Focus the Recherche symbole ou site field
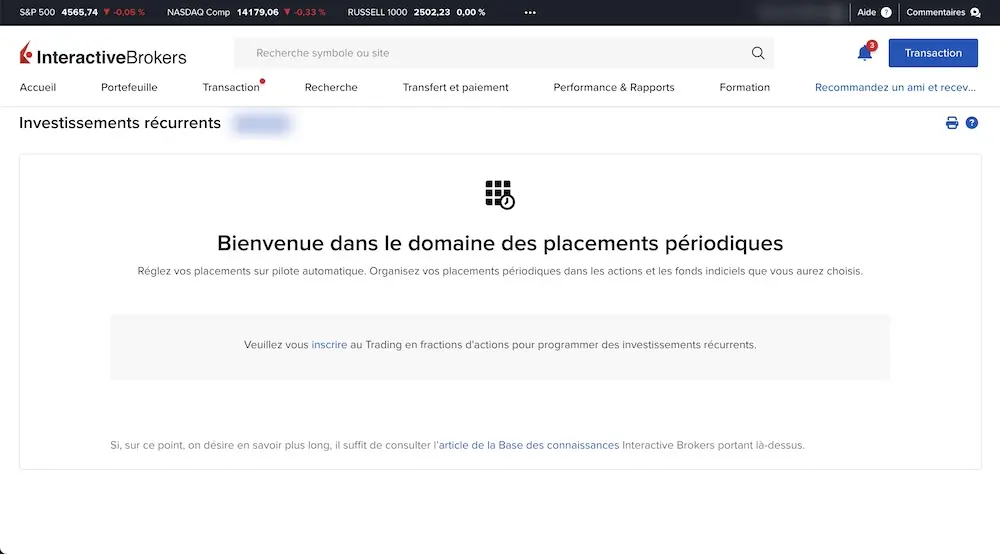 [x=504, y=53]
